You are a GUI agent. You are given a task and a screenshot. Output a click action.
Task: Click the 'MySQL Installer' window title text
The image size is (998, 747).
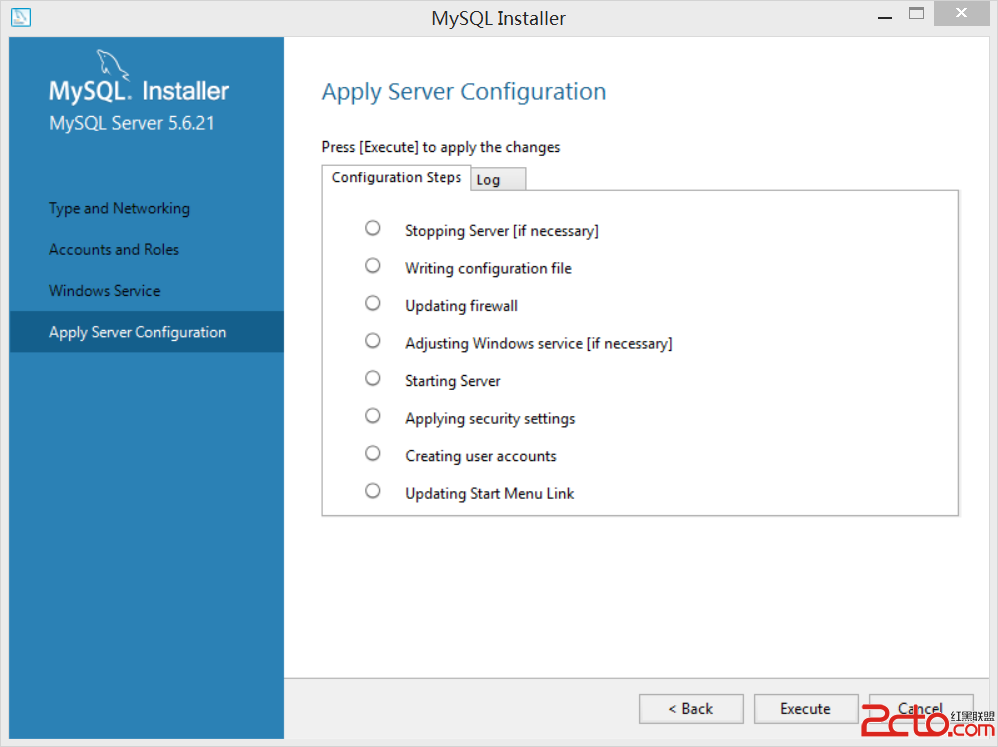point(498,18)
